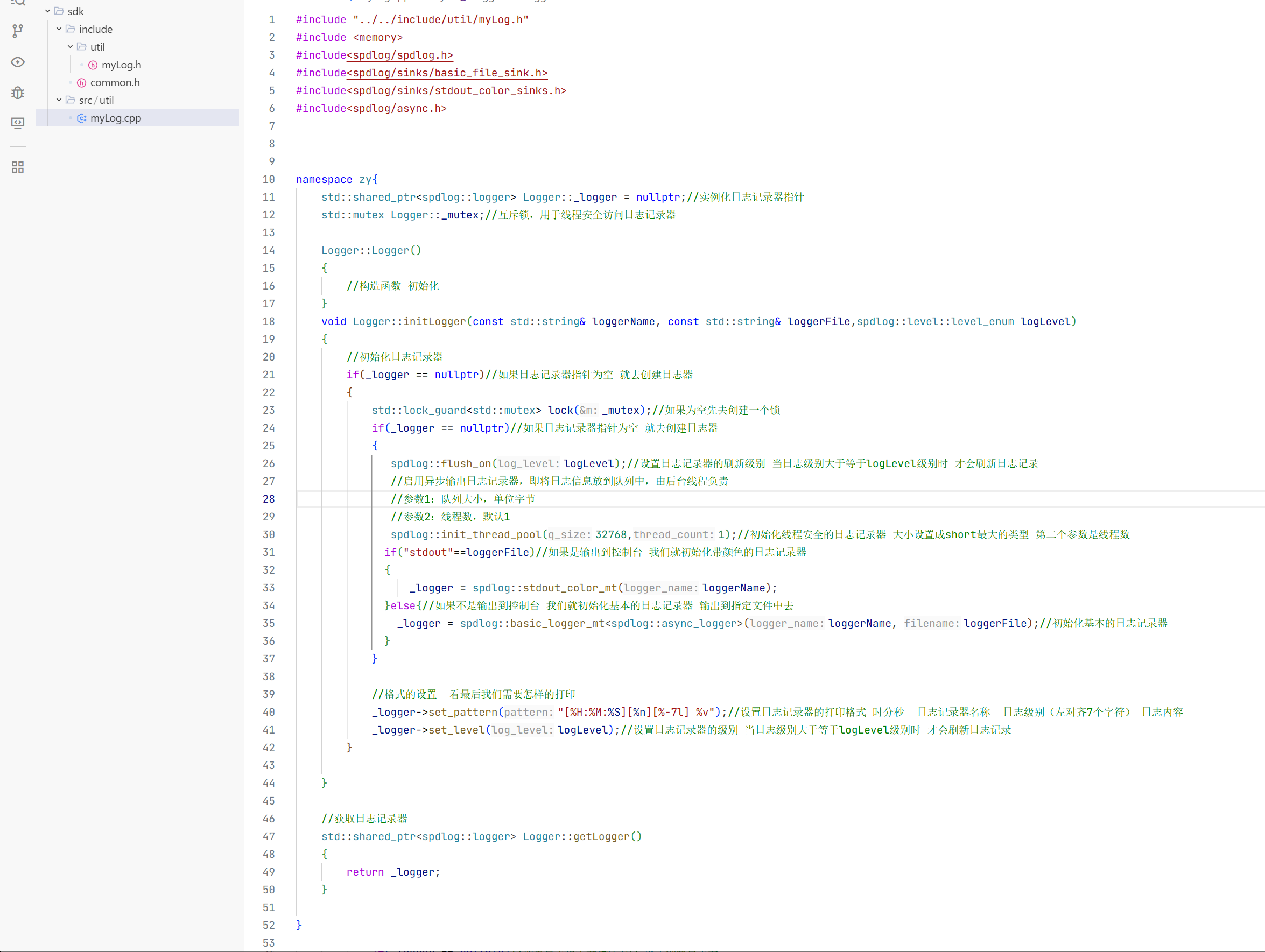
Task: Click line number 28 in gutter
Action: pyautogui.click(x=269, y=499)
